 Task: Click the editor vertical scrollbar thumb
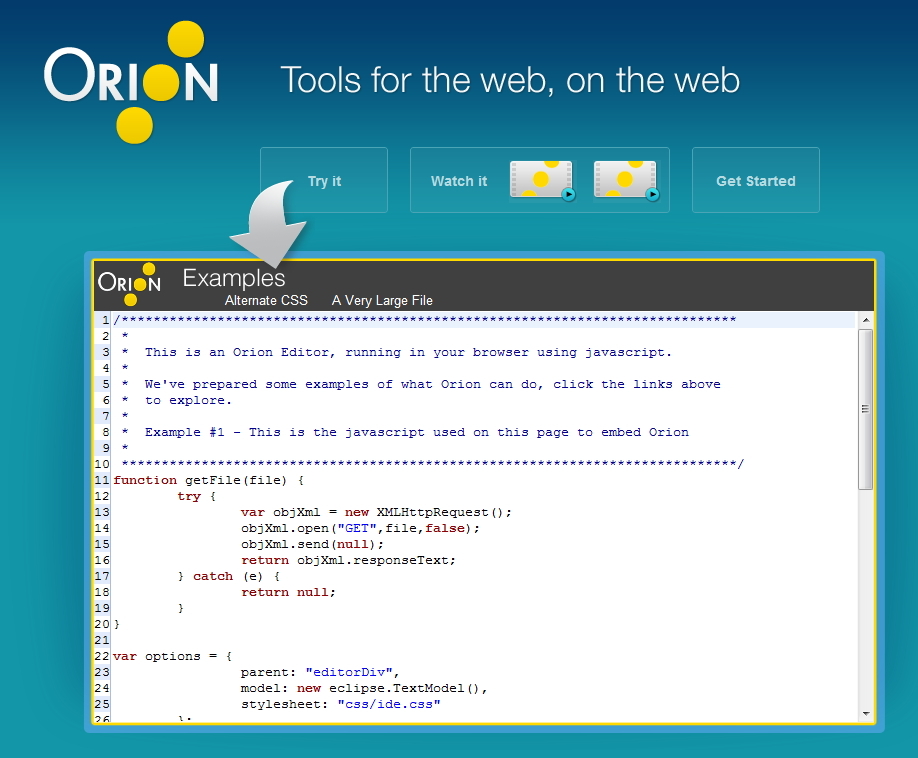[866, 409]
